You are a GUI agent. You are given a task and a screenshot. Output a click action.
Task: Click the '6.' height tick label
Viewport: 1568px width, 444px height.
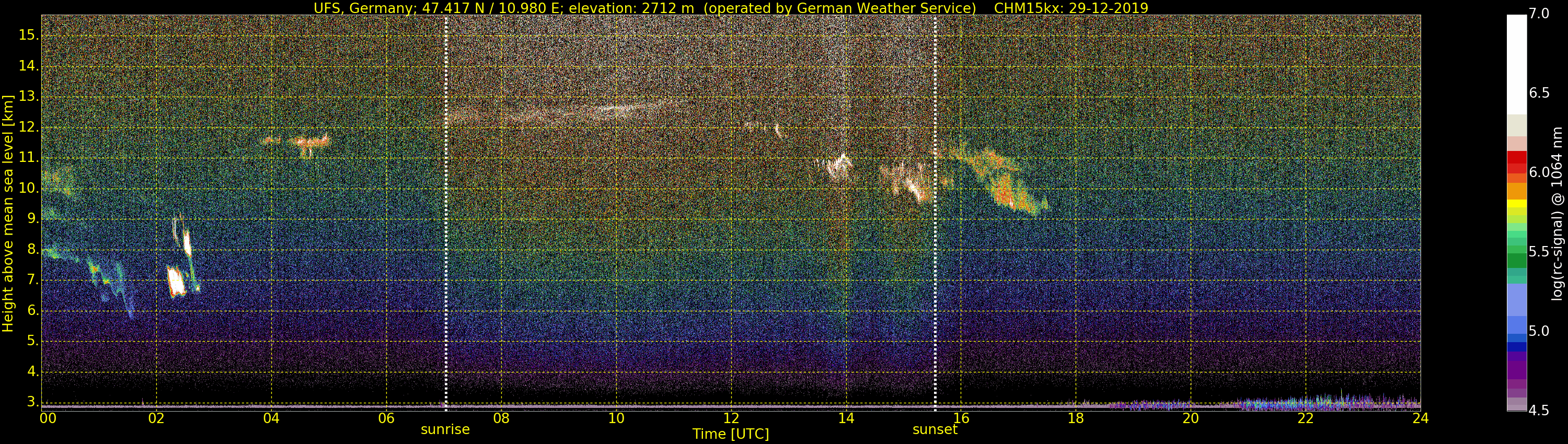32,311
